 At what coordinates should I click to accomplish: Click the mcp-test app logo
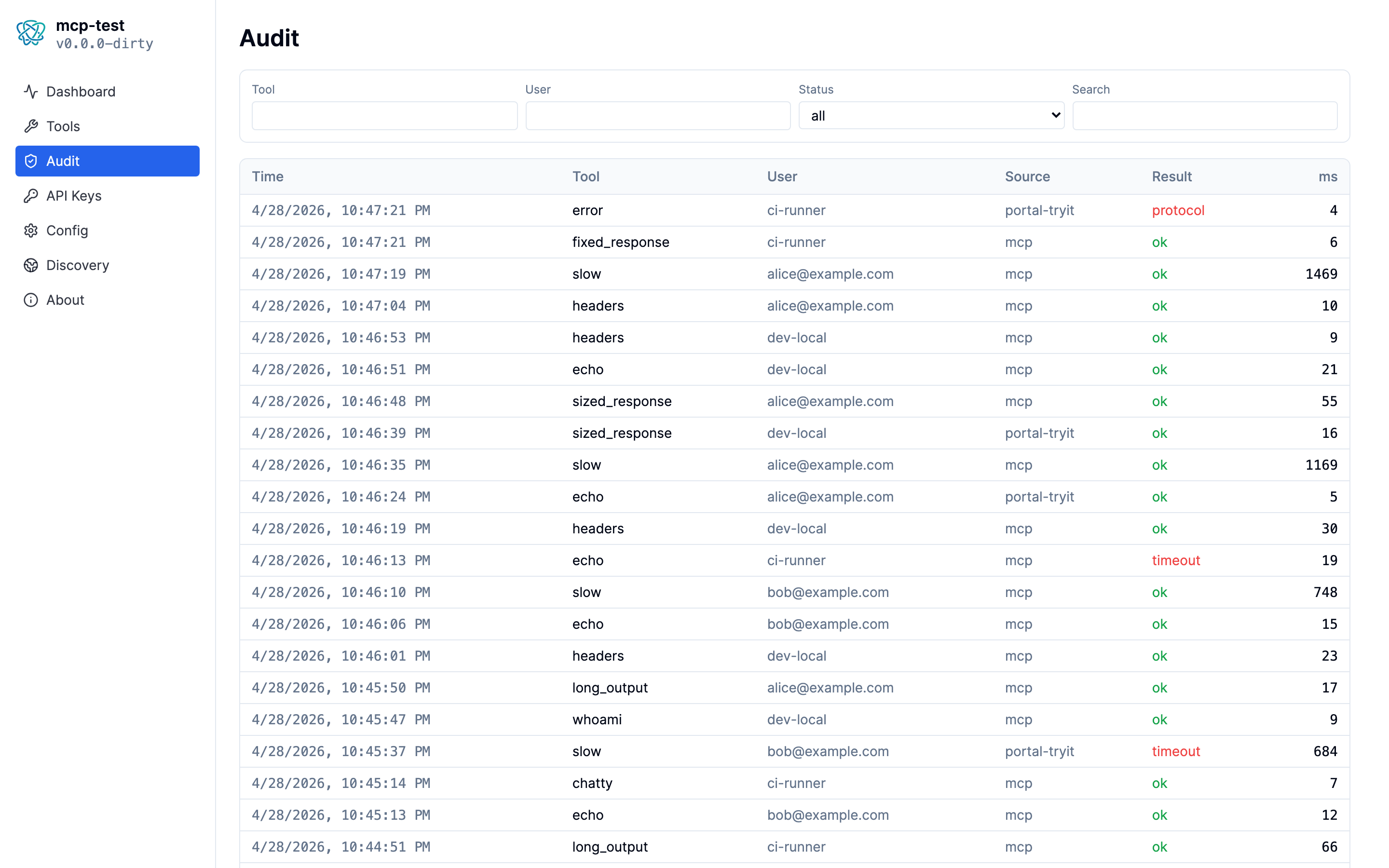pyautogui.click(x=31, y=33)
